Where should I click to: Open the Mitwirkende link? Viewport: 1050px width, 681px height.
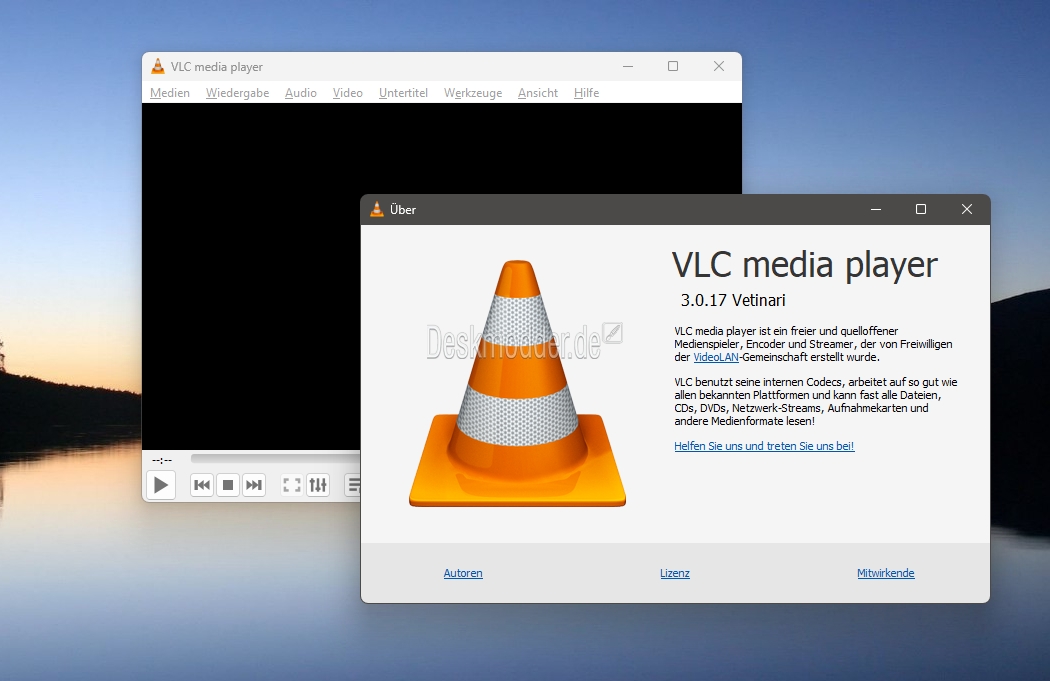pyautogui.click(x=886, y=573)
